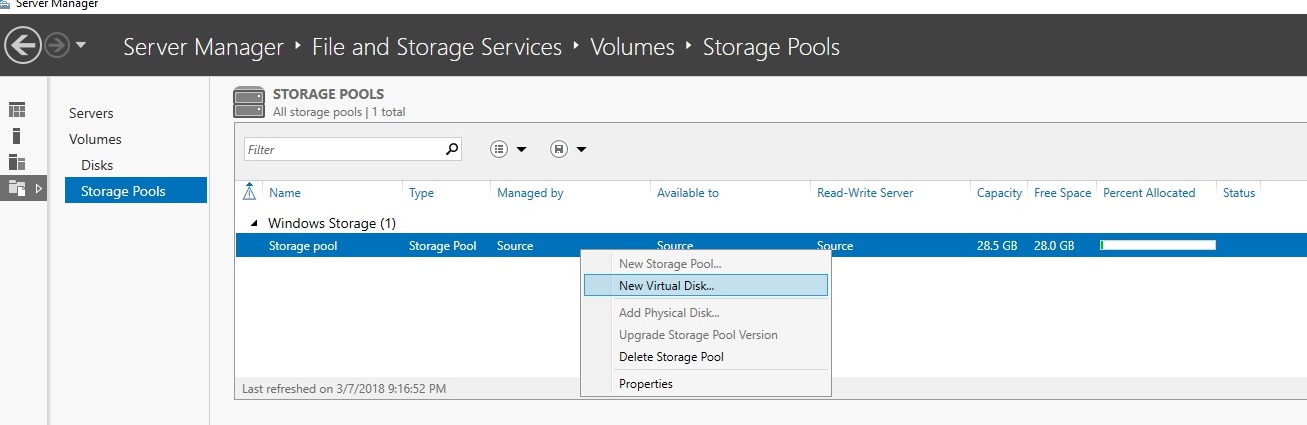Click Server Manager breadcrumb
The height and width of the screenshot is (425, 1307).
203,47
